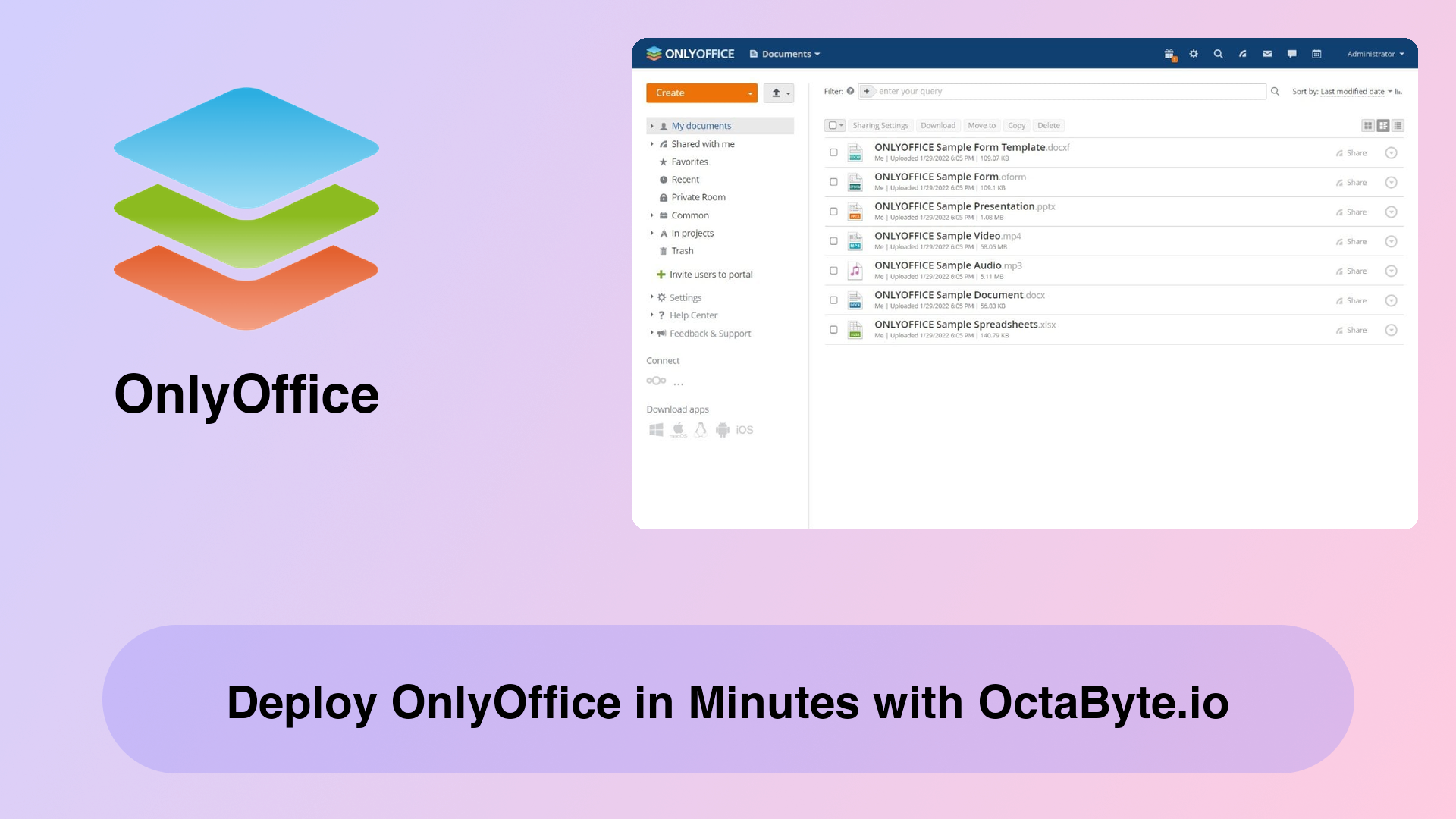This screenshot has height=819, width=1456.
Task: Click the orange Create button
Action: point(701,92)
